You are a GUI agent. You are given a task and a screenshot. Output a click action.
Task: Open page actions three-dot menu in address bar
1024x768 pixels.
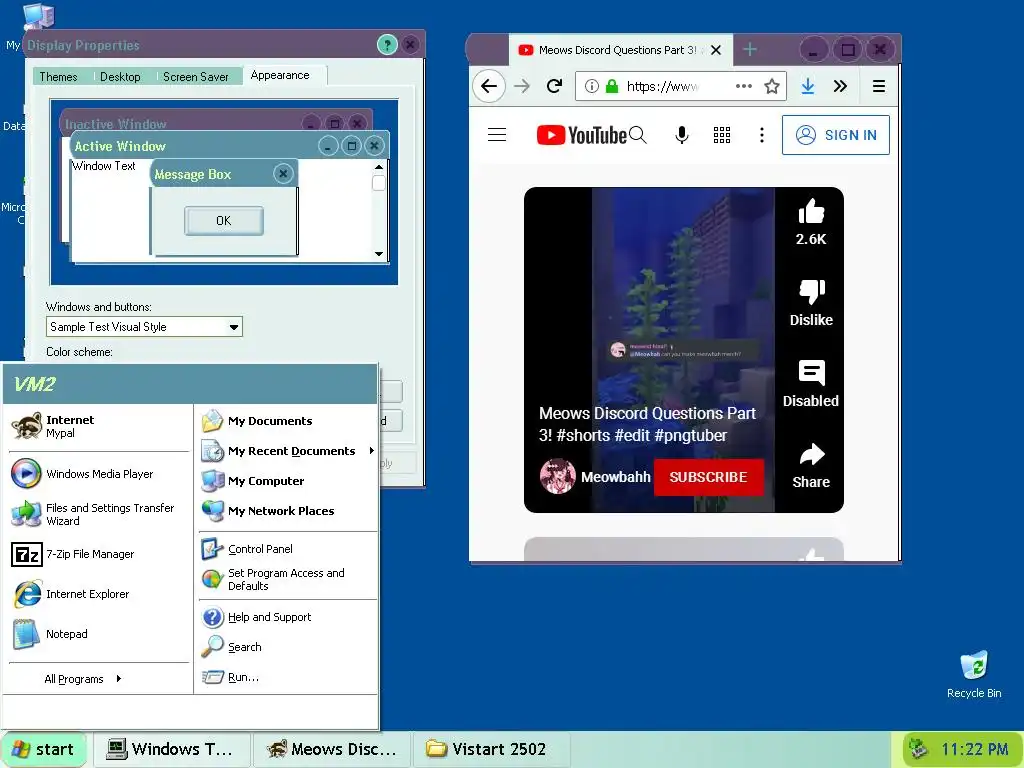(x=743, y=86)
